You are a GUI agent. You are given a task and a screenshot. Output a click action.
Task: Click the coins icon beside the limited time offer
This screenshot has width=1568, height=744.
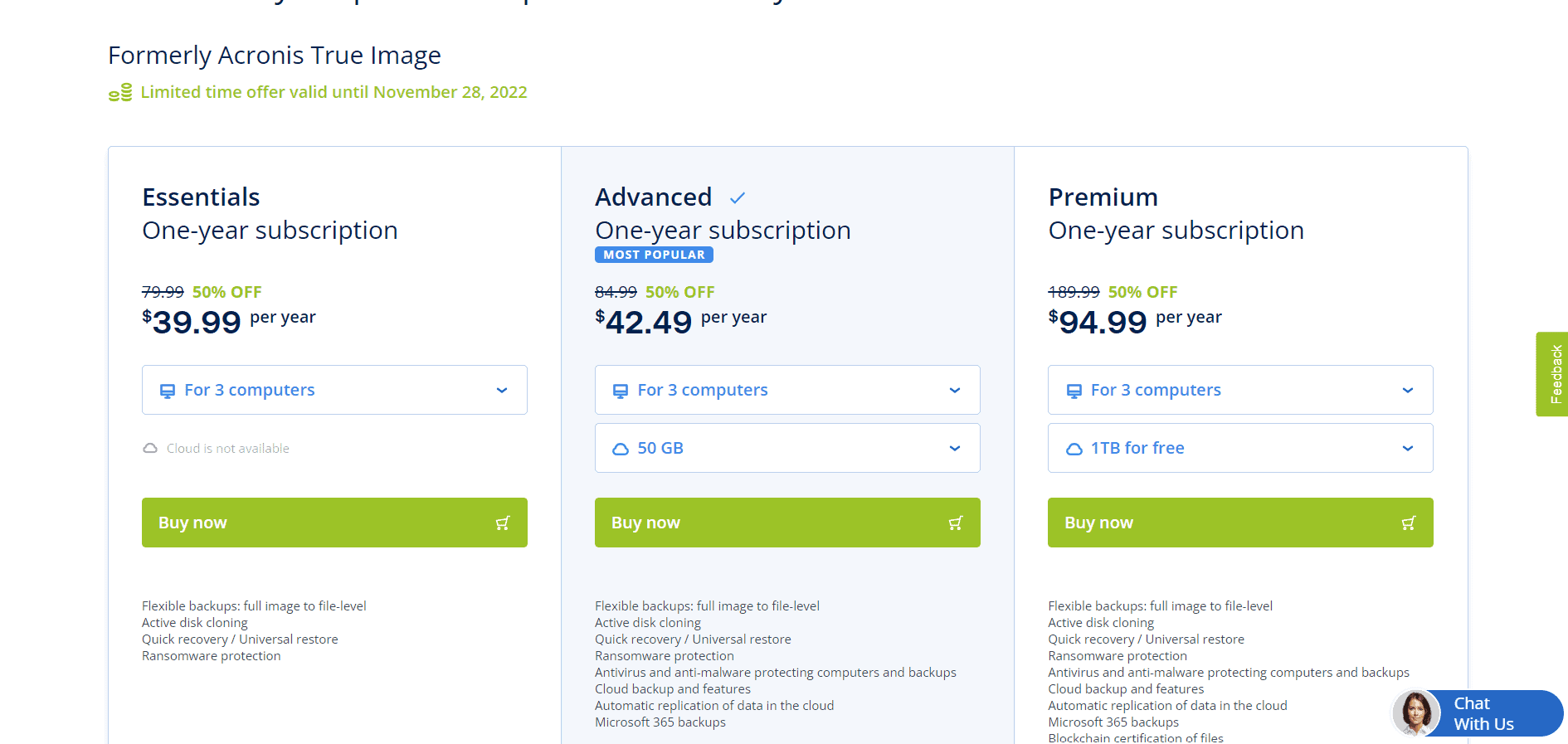click(x=120, y=92)
